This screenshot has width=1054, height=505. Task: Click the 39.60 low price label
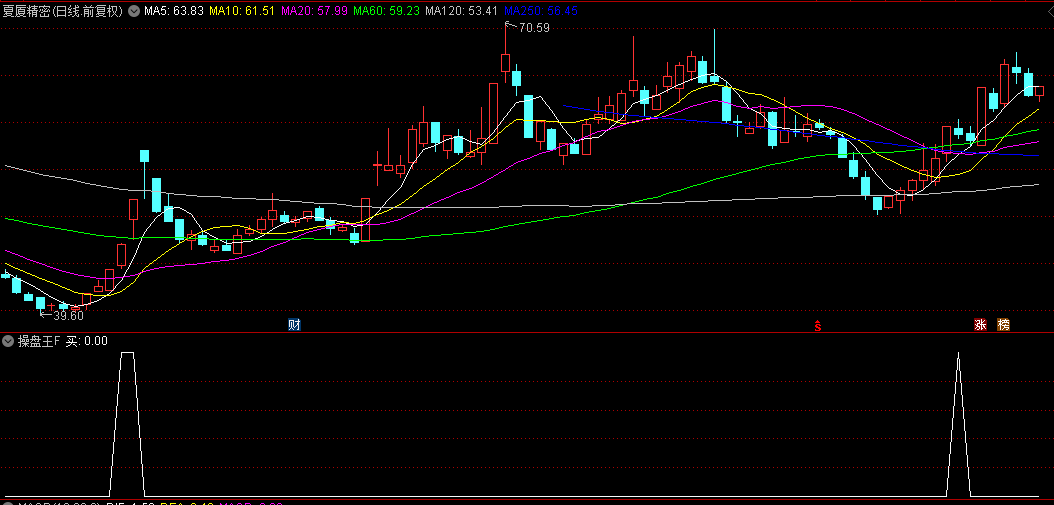[68, 315]
